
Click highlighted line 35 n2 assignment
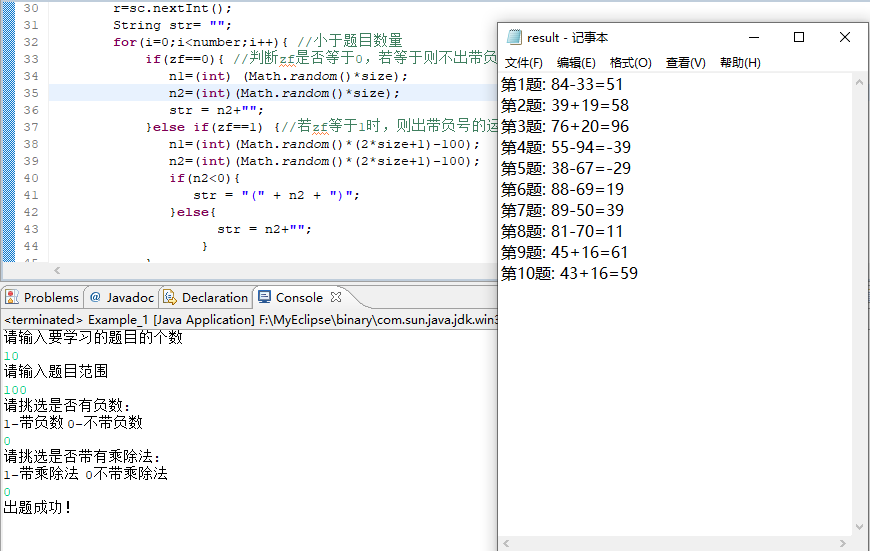(284, 93)
